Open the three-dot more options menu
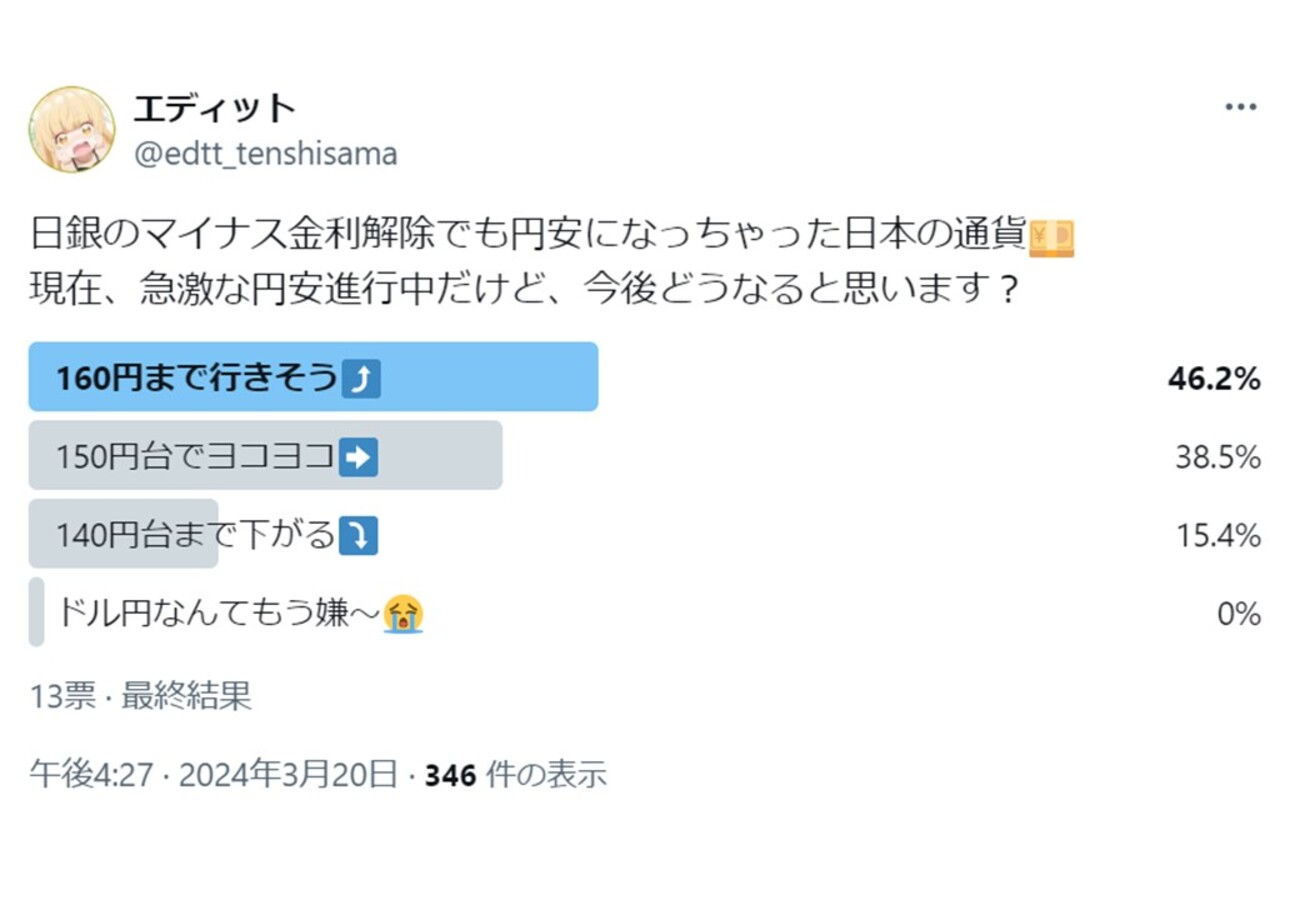Image resolution: width=1300 pixels, height=900 pixels. pos(1240,107)
